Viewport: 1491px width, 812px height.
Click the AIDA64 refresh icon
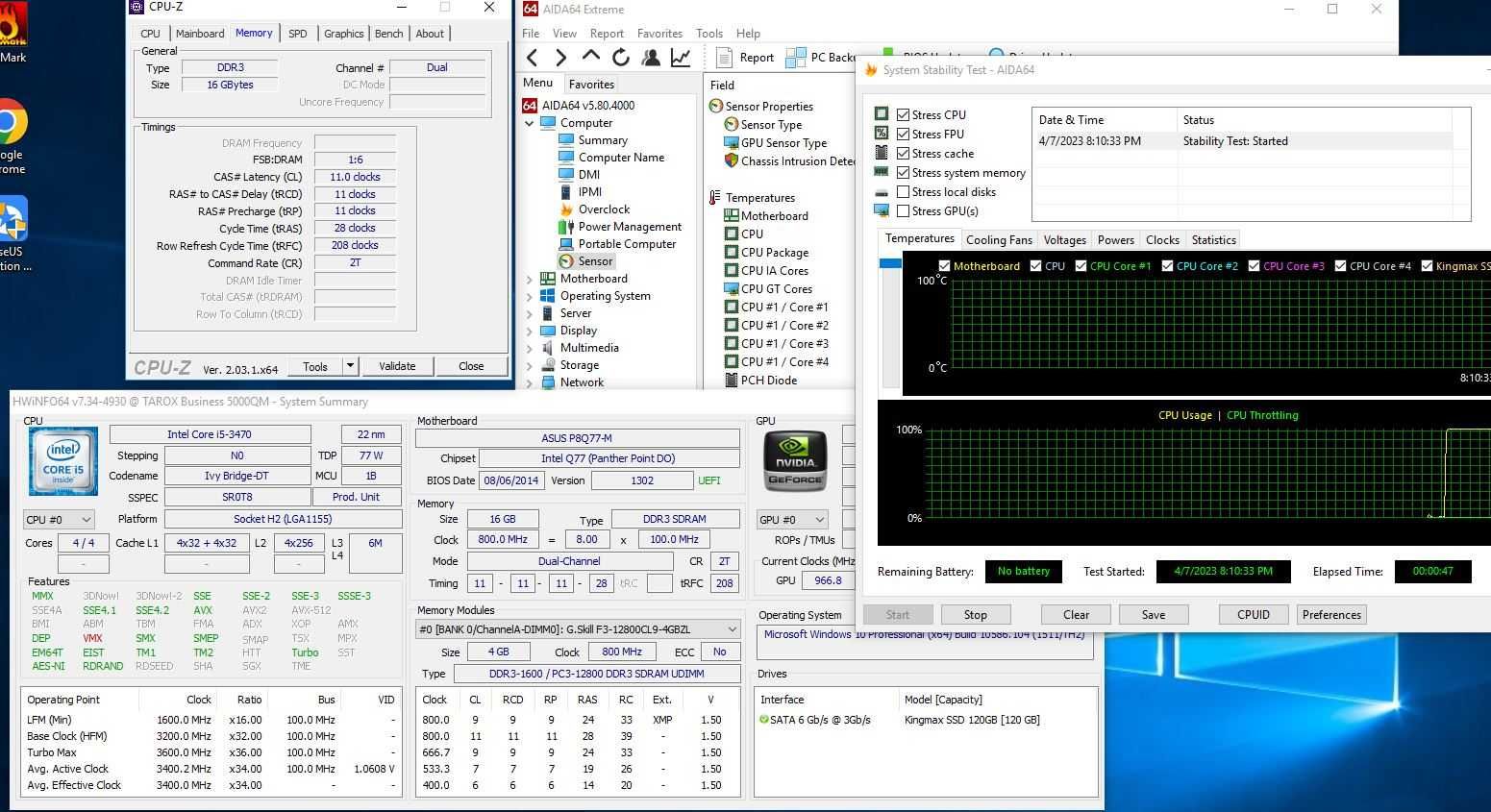pos(621,58)
